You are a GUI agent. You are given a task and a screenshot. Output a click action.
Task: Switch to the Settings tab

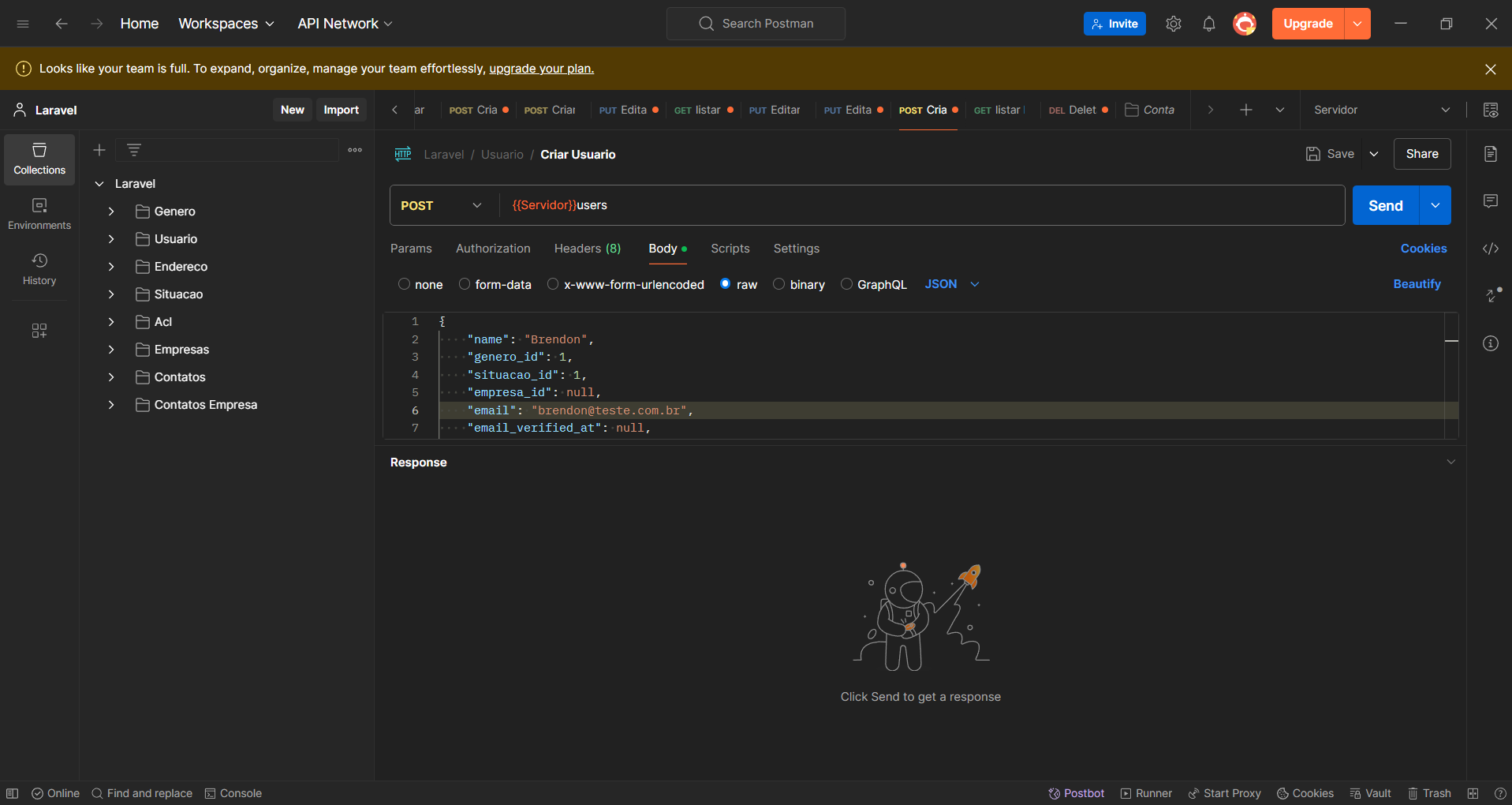(x=797, y=249)
